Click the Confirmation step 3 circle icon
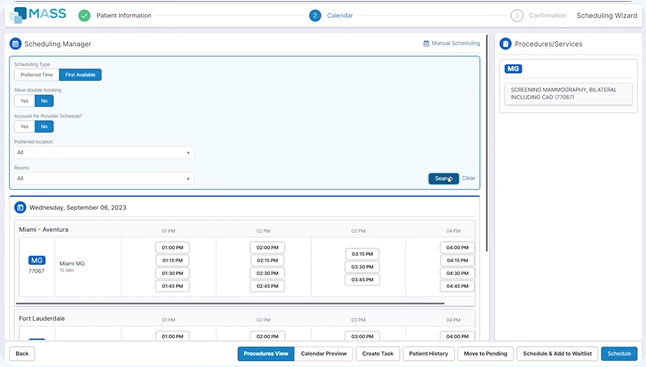 (517, 16)
